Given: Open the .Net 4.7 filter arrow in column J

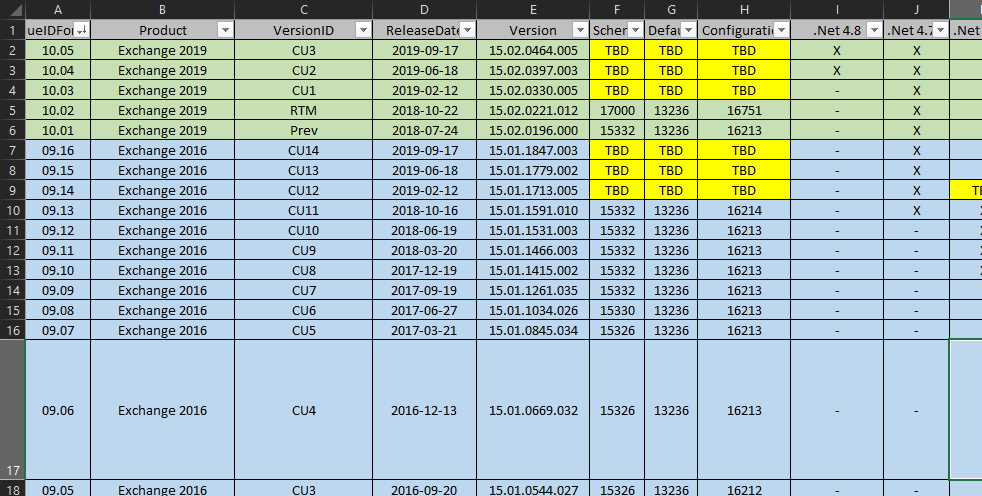Looking at the screenshot, I should pyautogui.click(x=939, y=30).
